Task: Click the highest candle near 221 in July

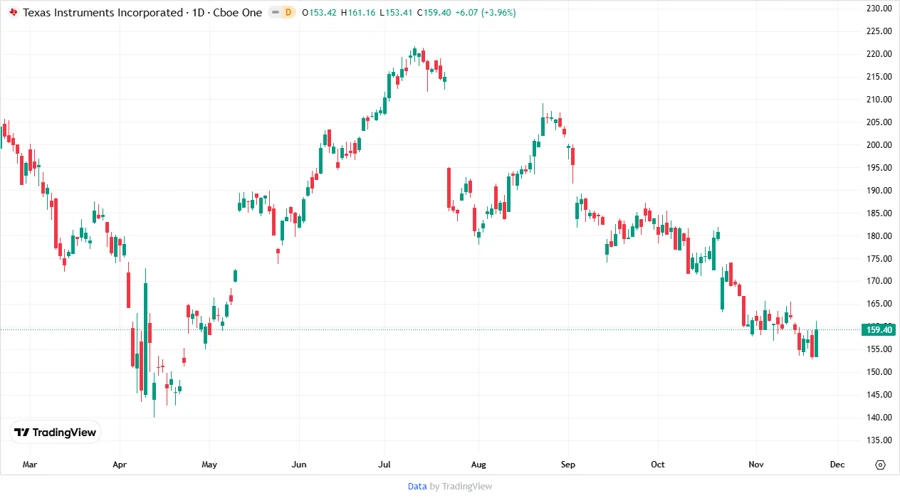Action: coord(414,53)
